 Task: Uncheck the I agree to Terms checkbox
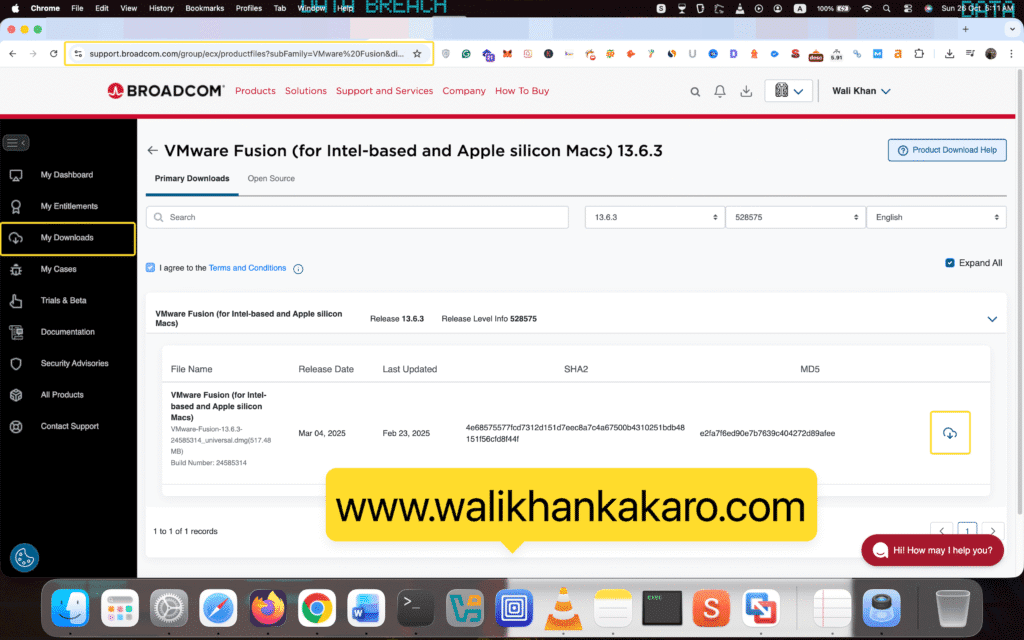pyautogui.click(x=151, y=268)
